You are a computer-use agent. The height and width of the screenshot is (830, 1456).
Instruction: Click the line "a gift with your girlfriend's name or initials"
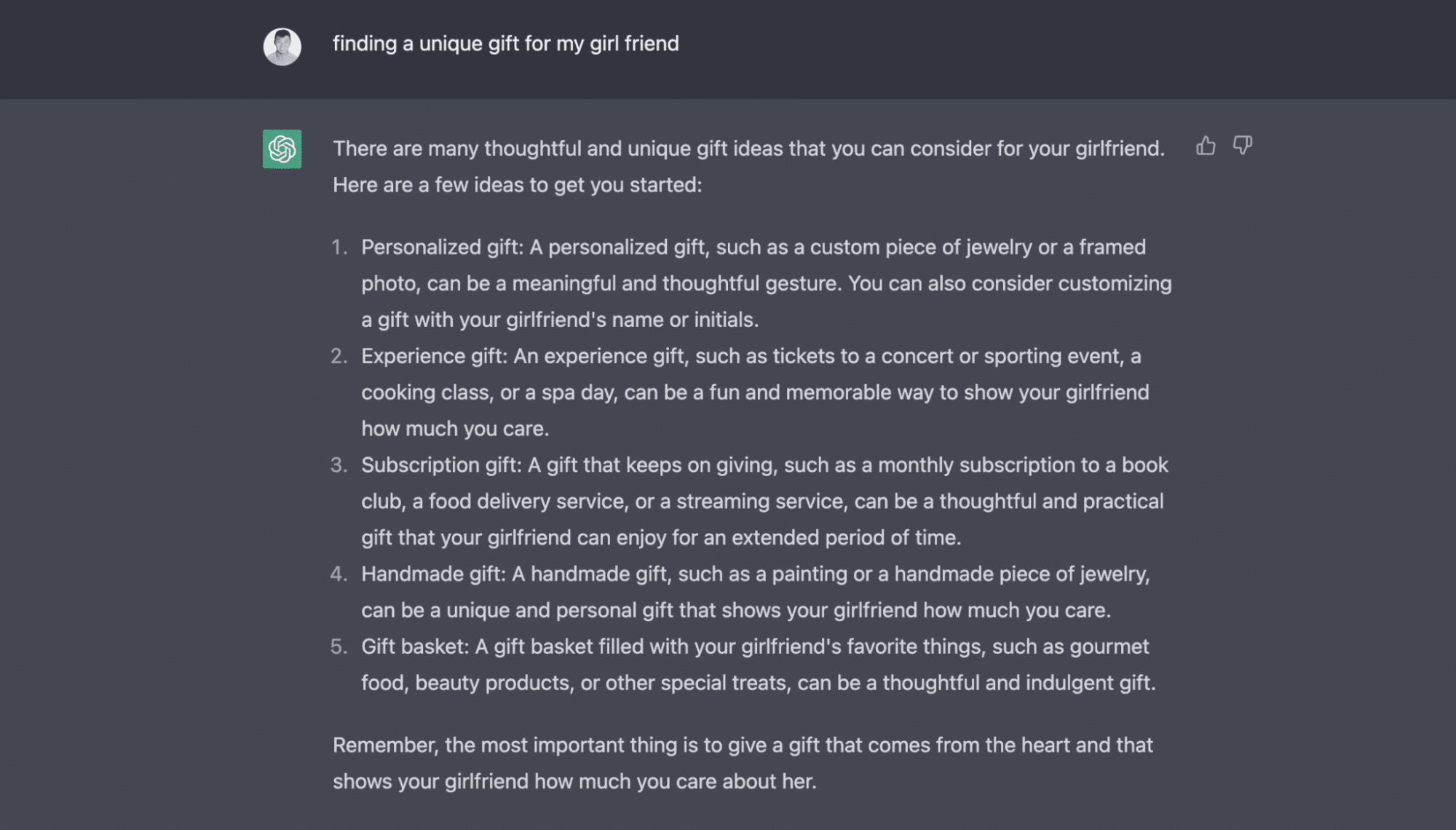[560, 320]
